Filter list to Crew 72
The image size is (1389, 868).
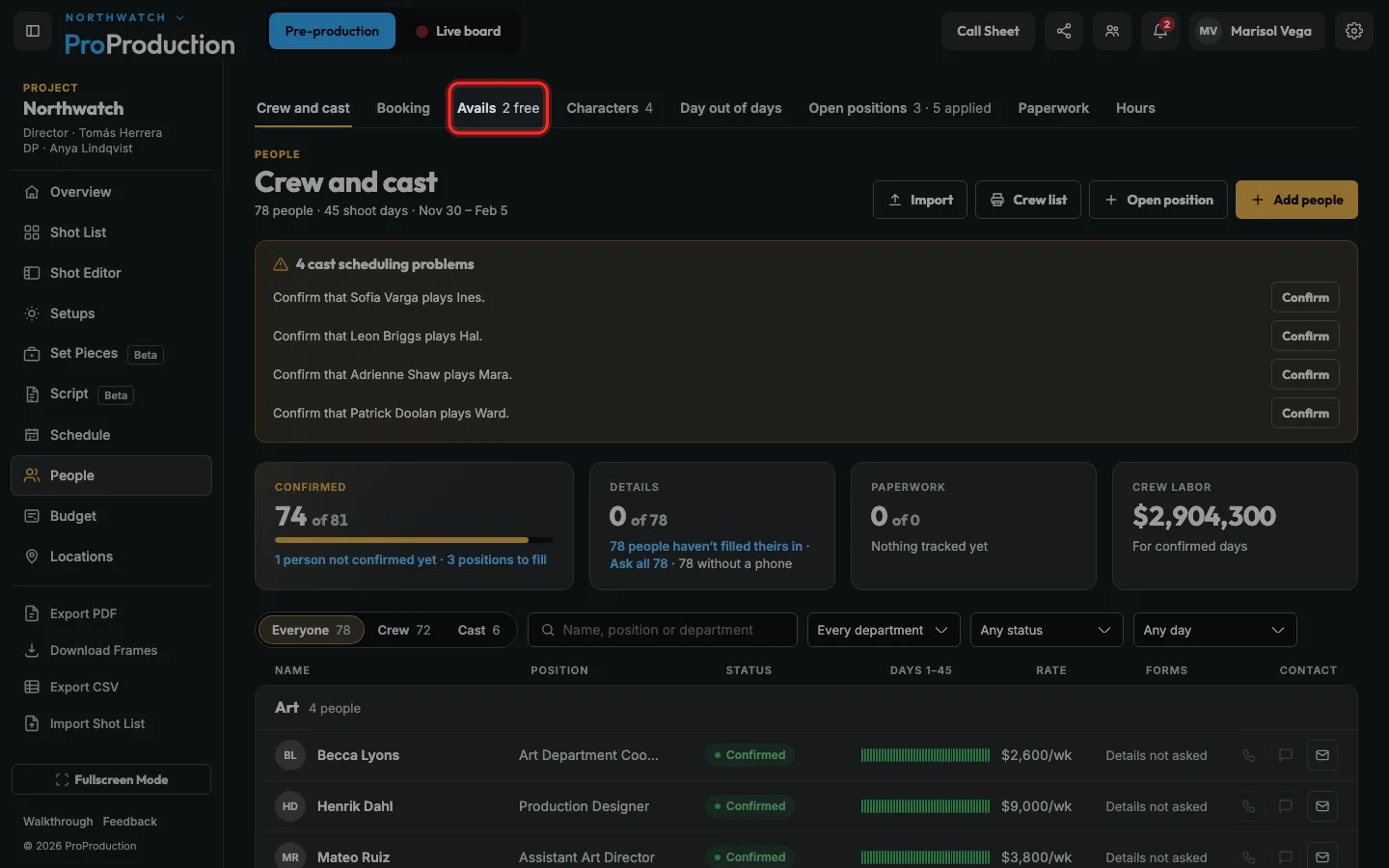click(403, 630)
